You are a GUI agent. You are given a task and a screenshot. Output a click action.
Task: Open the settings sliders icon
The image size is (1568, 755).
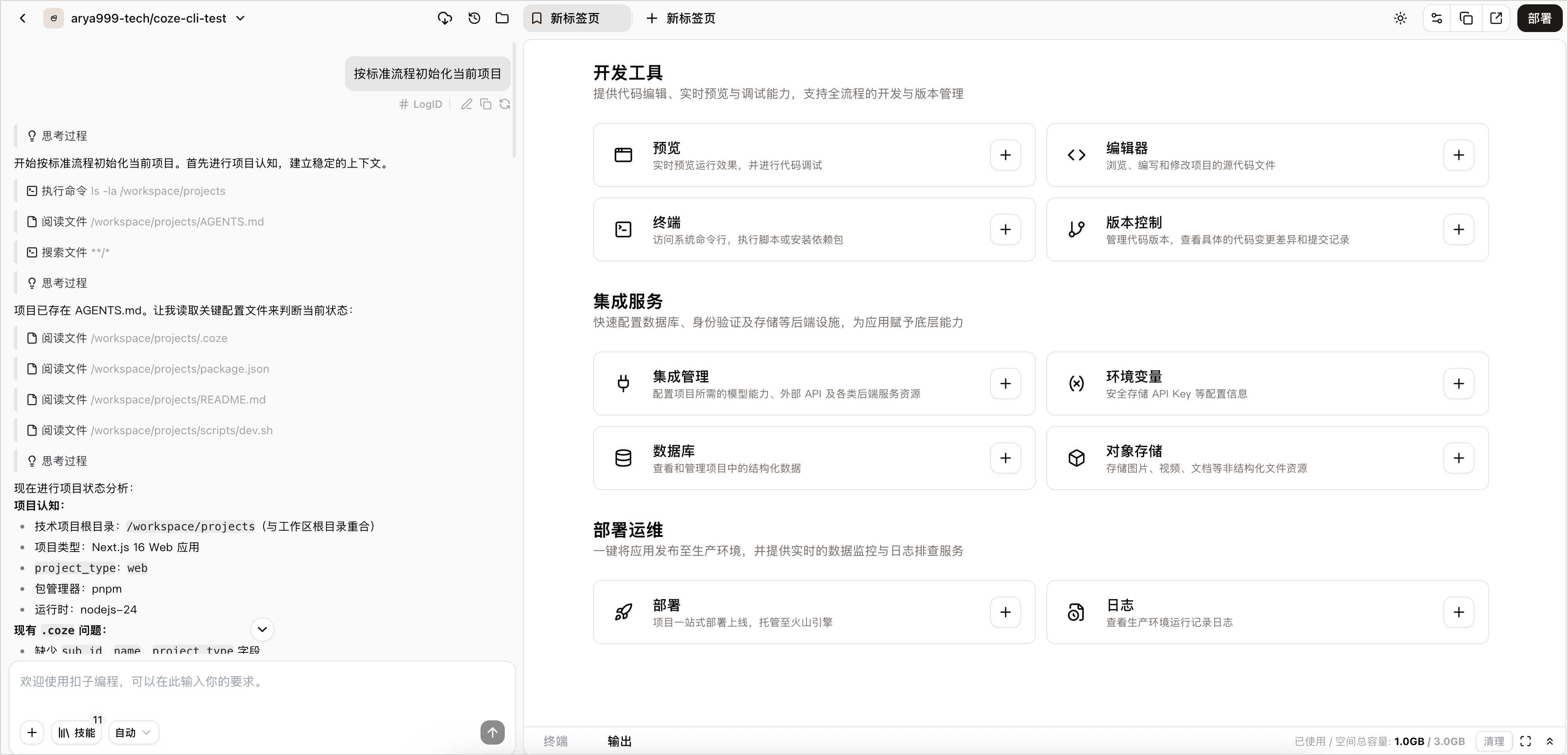(x=1437, y=18)
